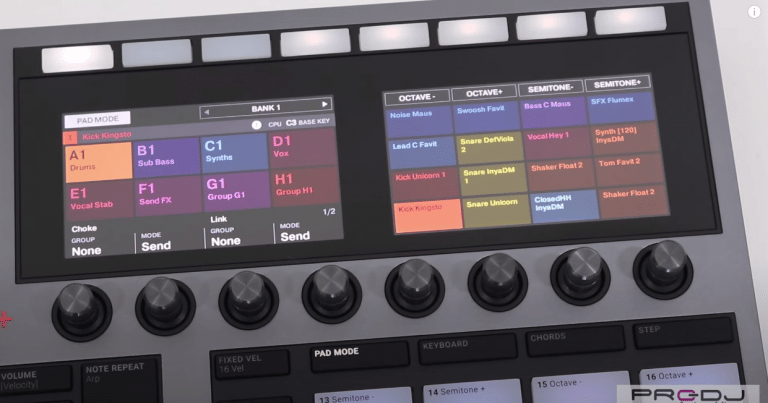Select the ClosedHH InyaDM pad
Image resolution: width=768 pixels, height=403 pixels.
(x=565, y=206)
